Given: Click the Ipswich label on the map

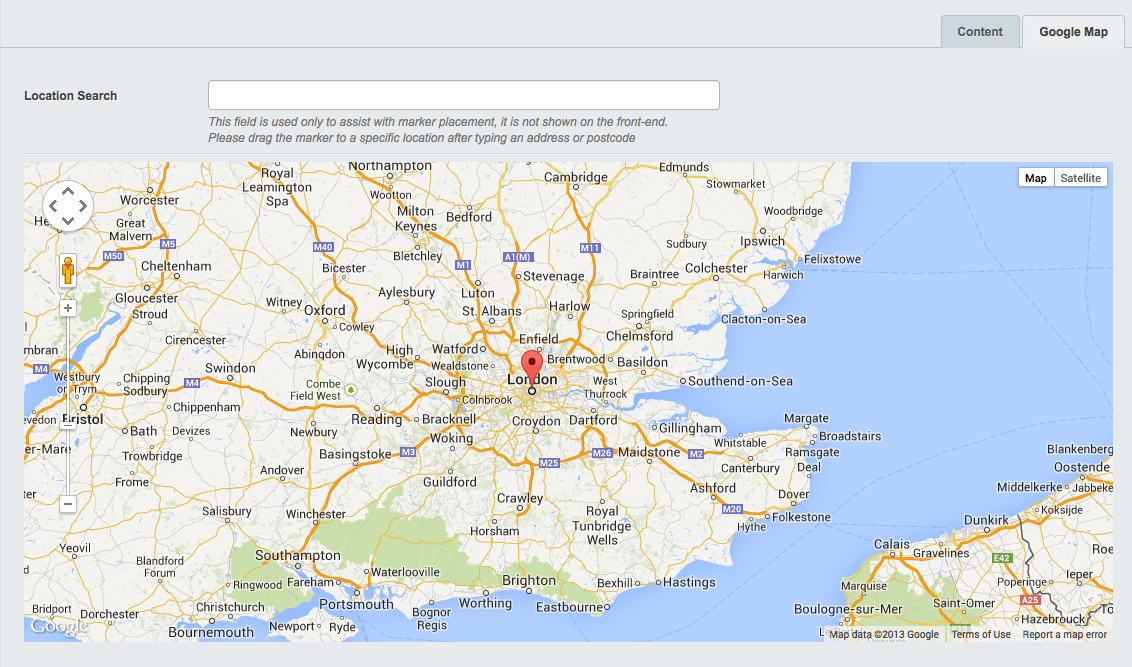Looking at the screenshot, I should [x=762, y=241].
